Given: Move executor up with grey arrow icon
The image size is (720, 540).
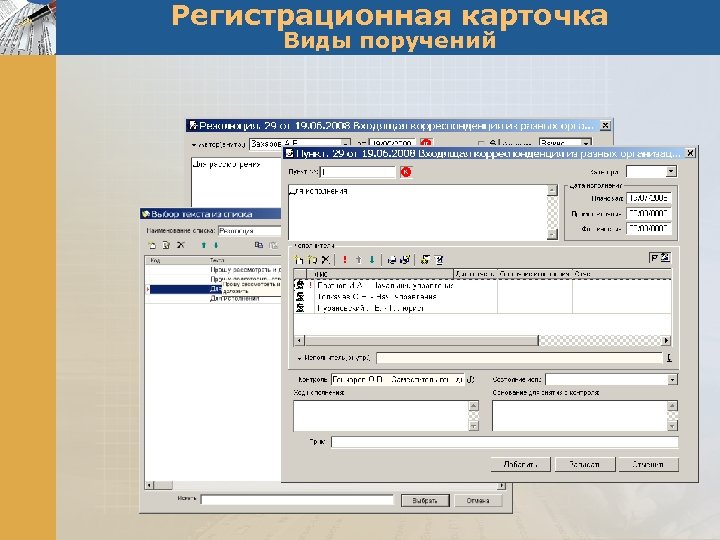Looking at the screenshot, I should point(359,260).
